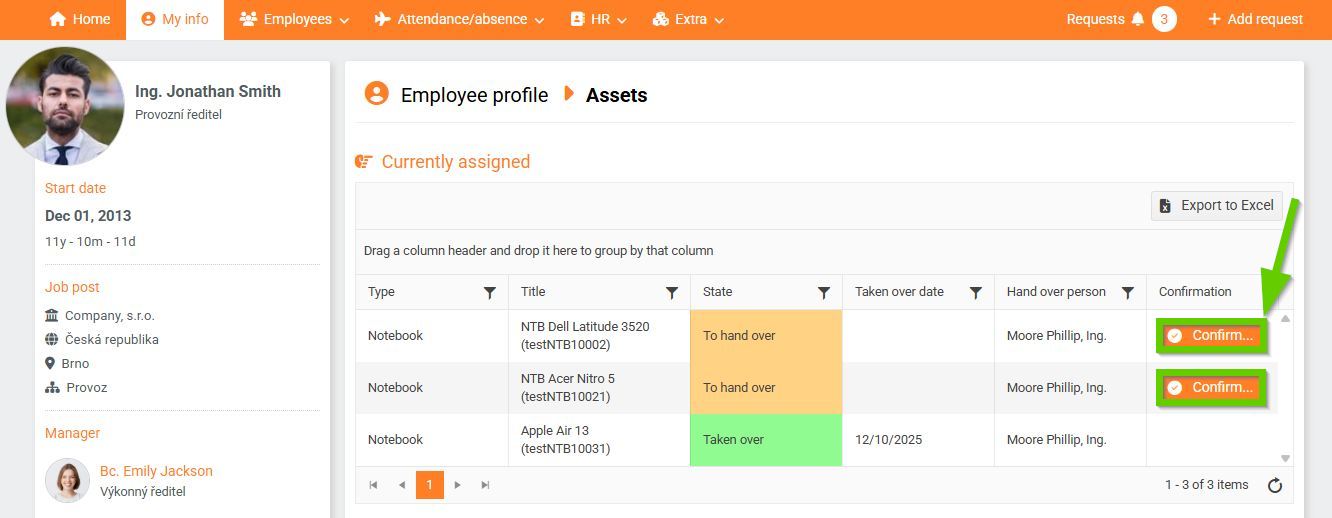Filter the Hand over person column
Screen dimensions: 1332x518
click(x=1128, y=292)
